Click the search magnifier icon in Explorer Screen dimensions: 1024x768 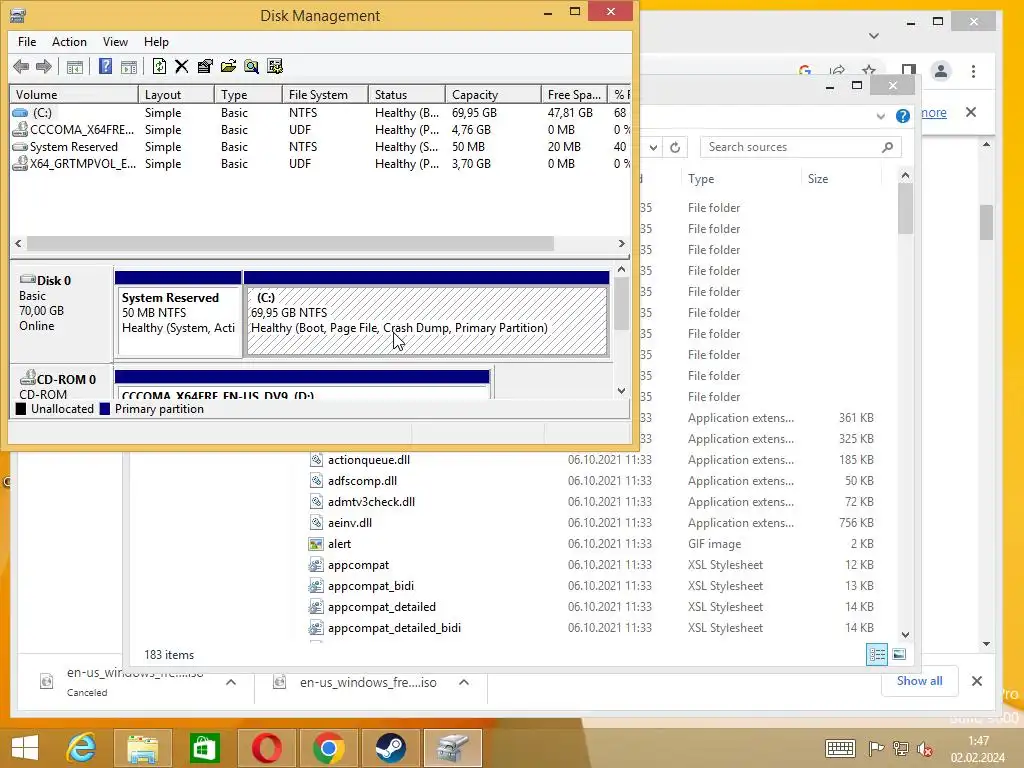[888, 147]
